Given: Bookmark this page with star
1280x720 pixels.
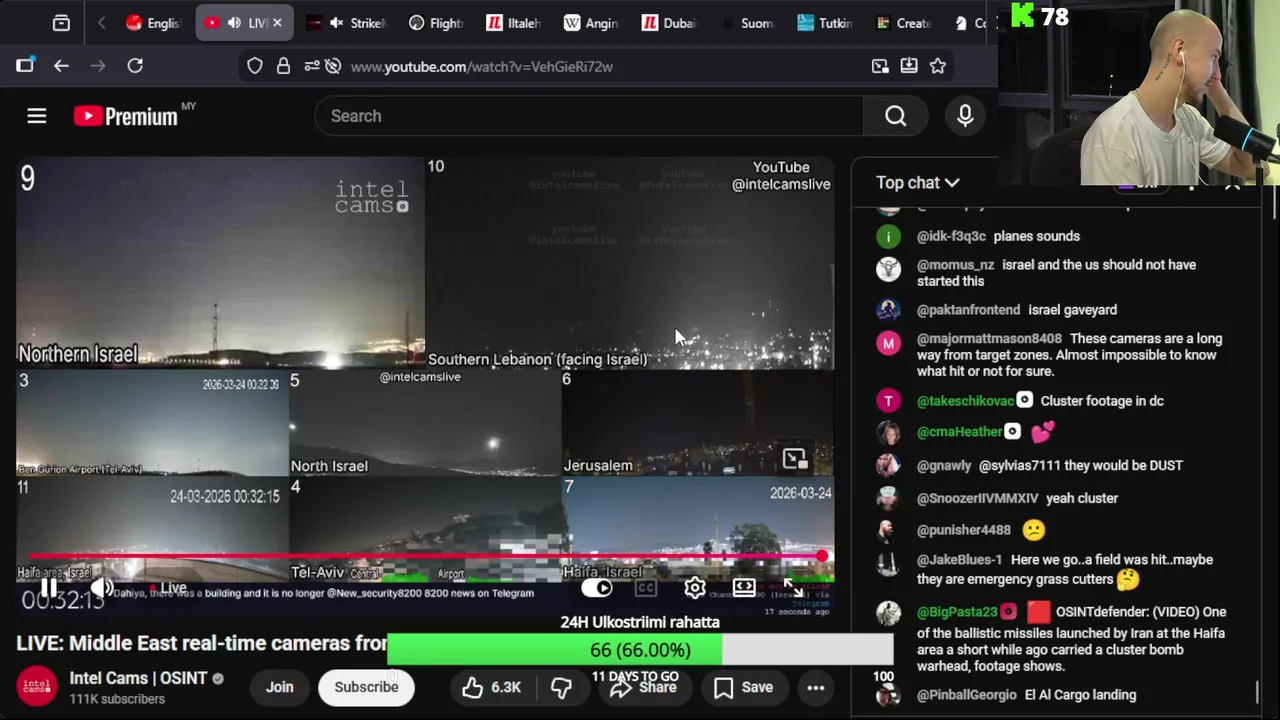Looking at the screenshot, I should click(x=938, y=66).
